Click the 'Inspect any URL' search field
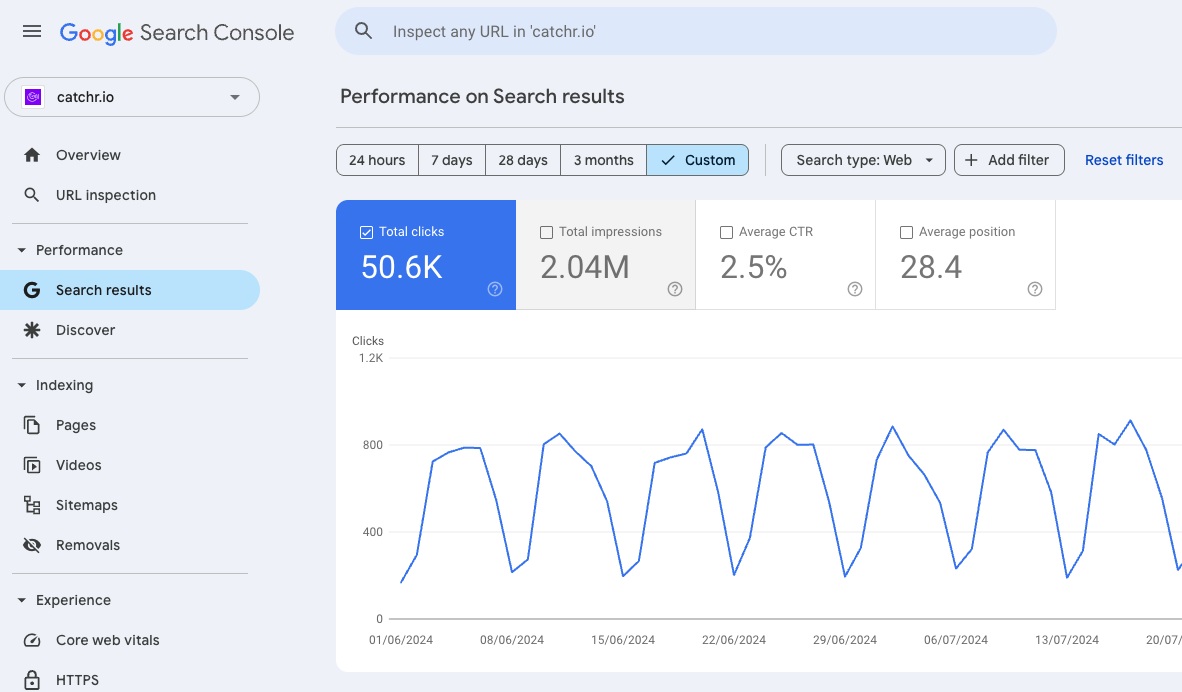Screen dimensions: 1182x692 (696, 31)
